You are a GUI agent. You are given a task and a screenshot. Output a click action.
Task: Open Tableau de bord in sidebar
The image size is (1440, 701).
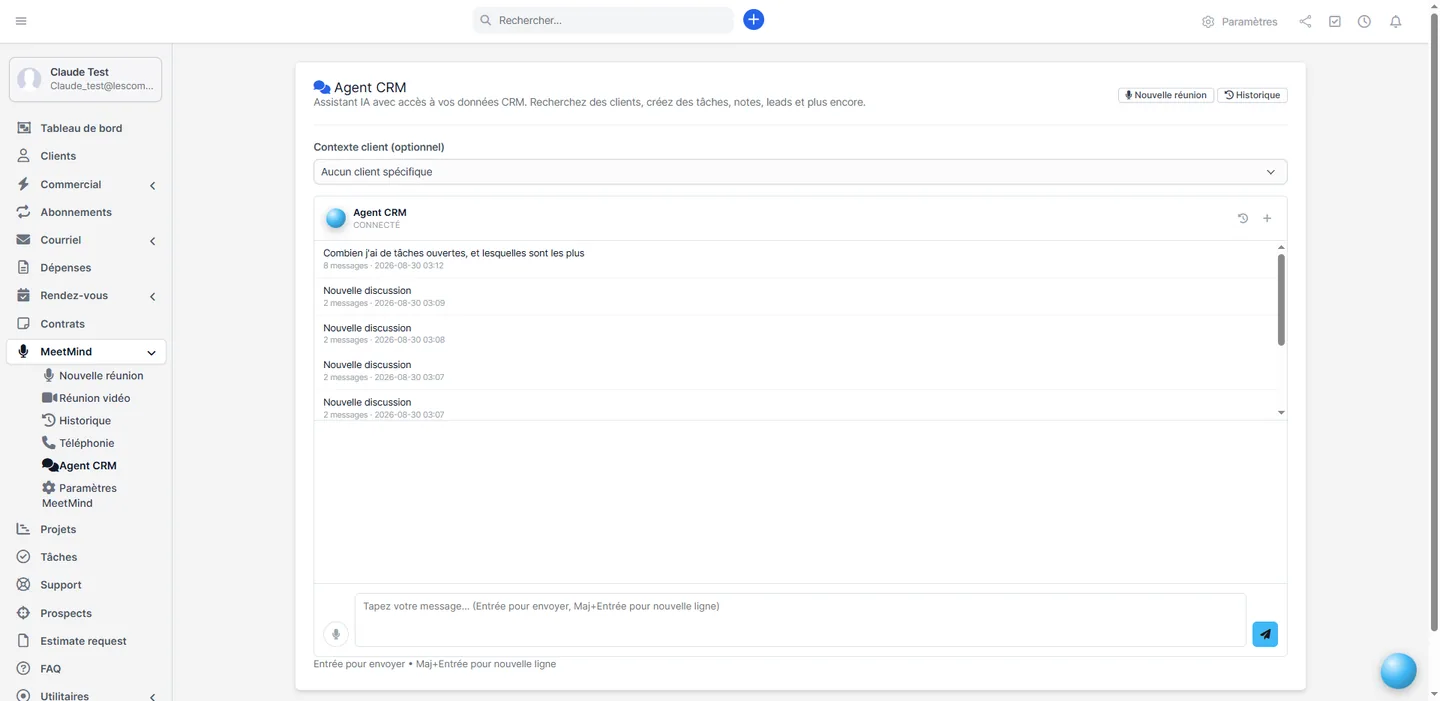(x=81, y=128)
